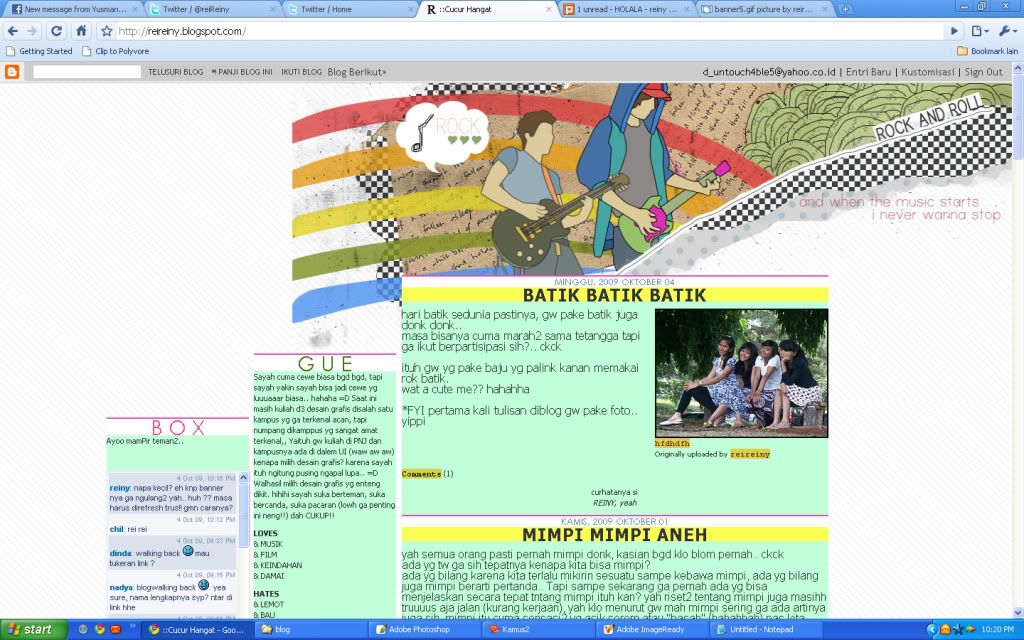This screenshot has width=1024, height=640.
Task: Click the browser Back arrow
Action: click(12, 31)
